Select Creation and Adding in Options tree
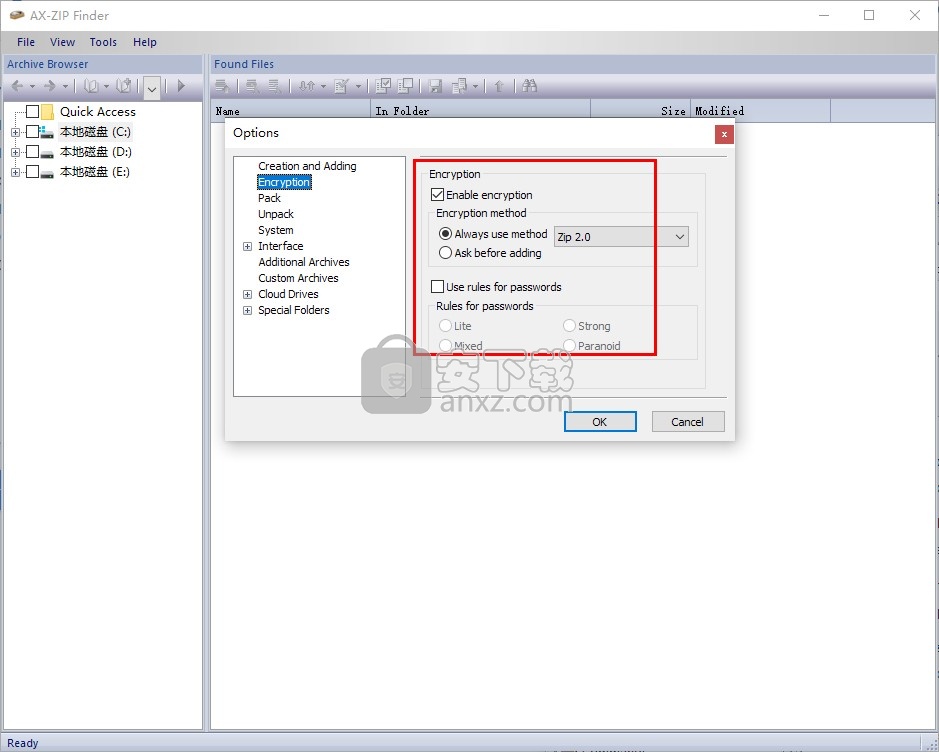The height and width of the screenshot is (752, 939). (307, 166)
